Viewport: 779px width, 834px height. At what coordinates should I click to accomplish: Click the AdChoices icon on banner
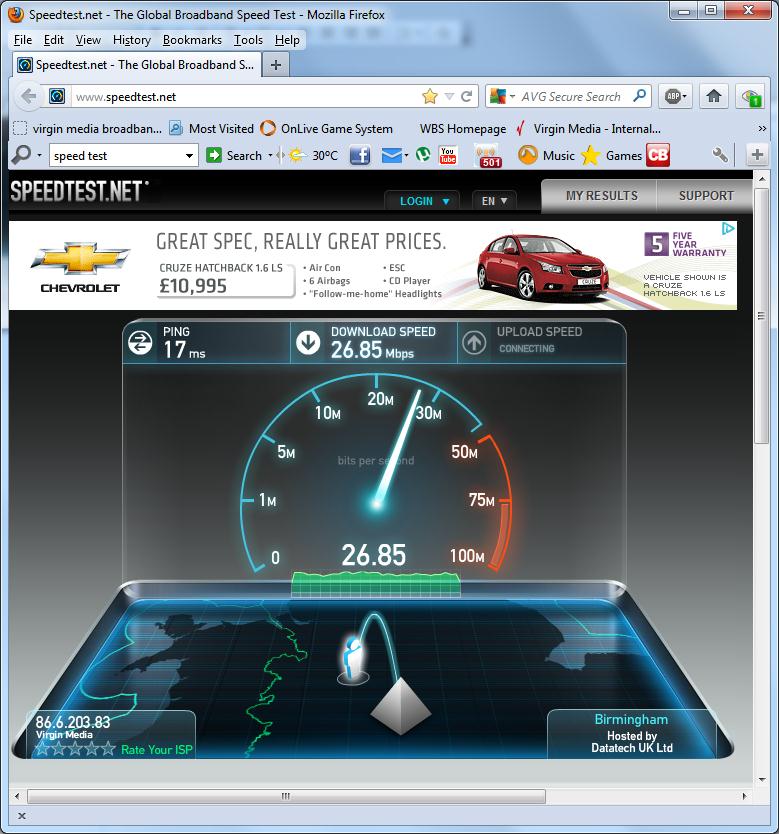click(727, 229)
